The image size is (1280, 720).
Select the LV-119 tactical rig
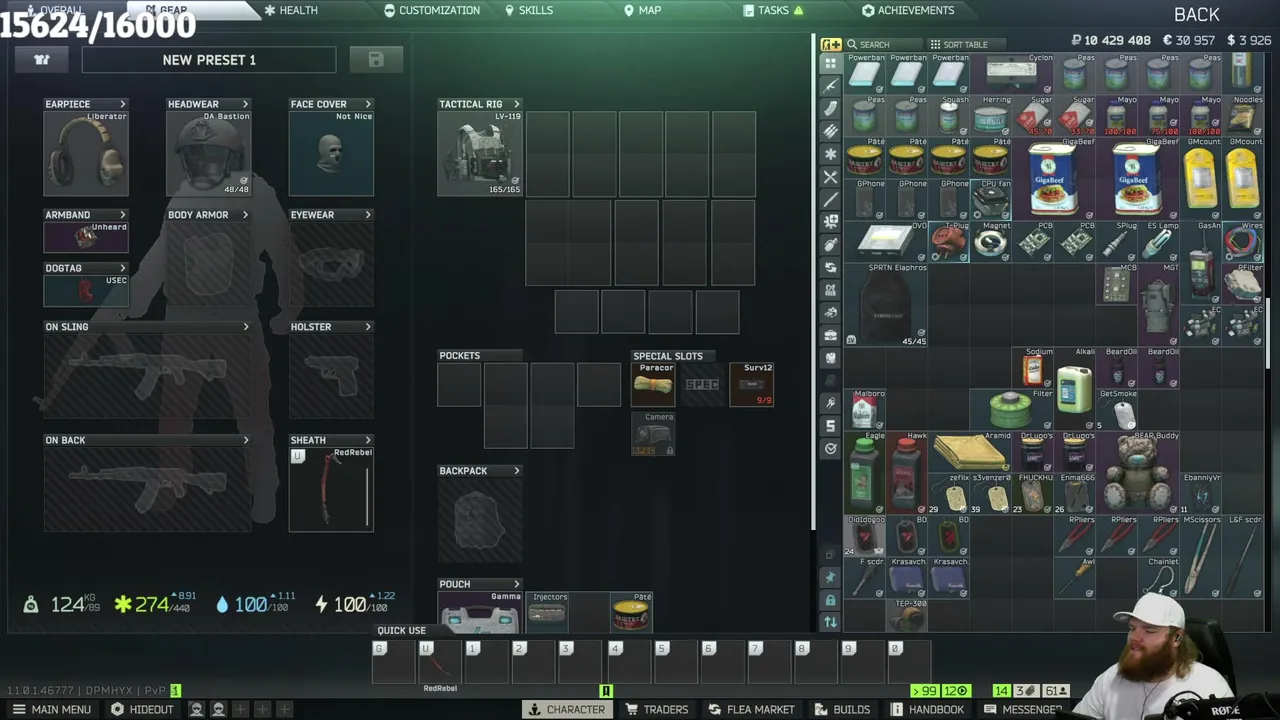pos(480,153)
